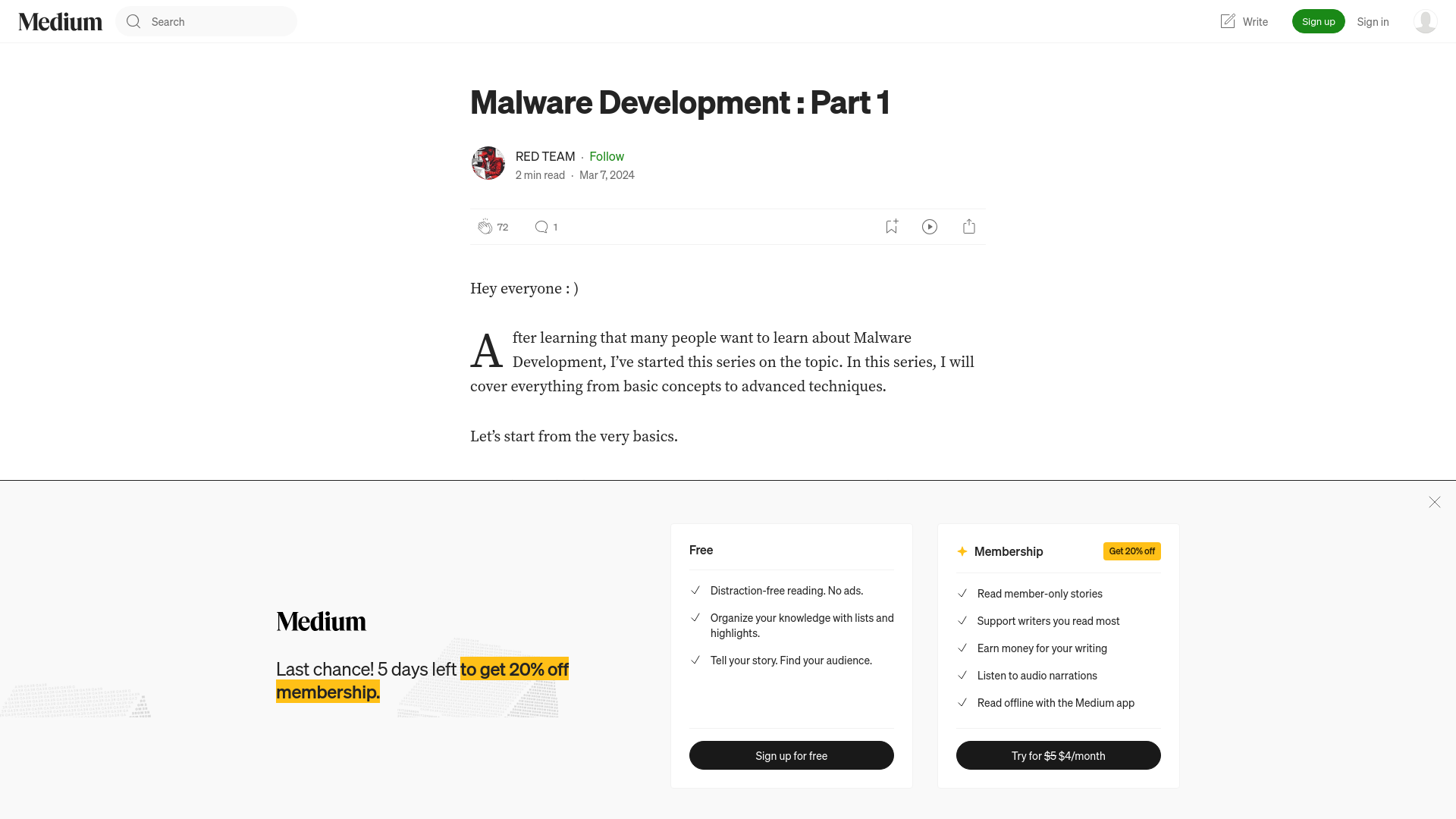
Task: Click the RED TEAM author avatar
Action: 488,163
